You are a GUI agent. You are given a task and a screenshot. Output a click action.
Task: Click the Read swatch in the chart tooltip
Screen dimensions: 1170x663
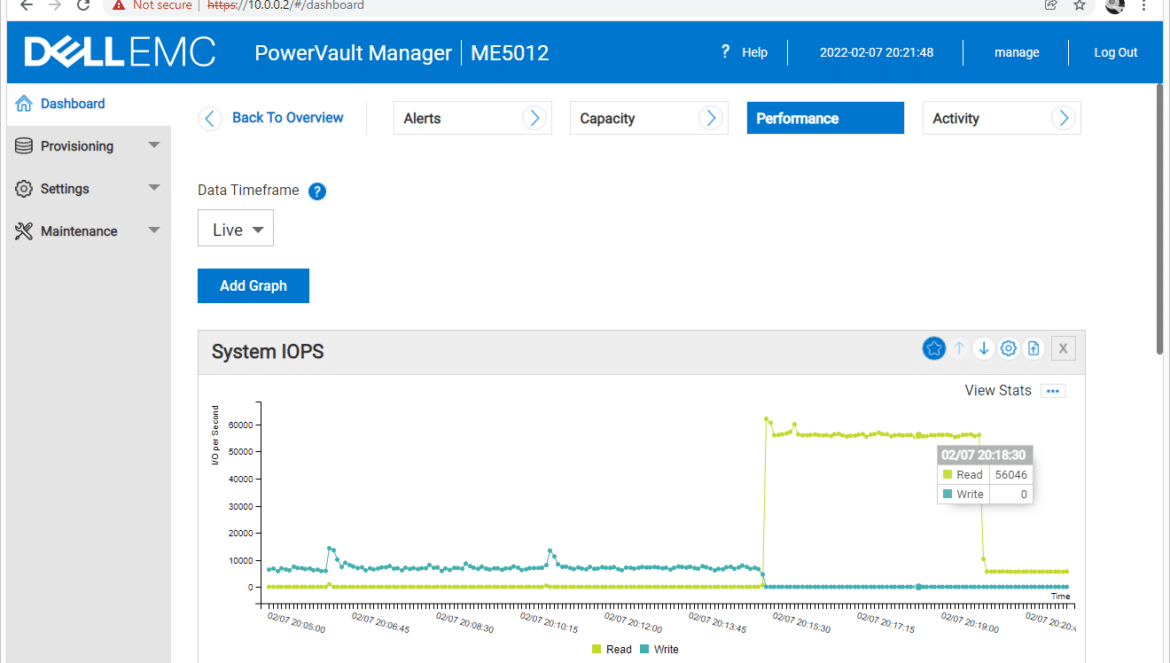[947, 474]
